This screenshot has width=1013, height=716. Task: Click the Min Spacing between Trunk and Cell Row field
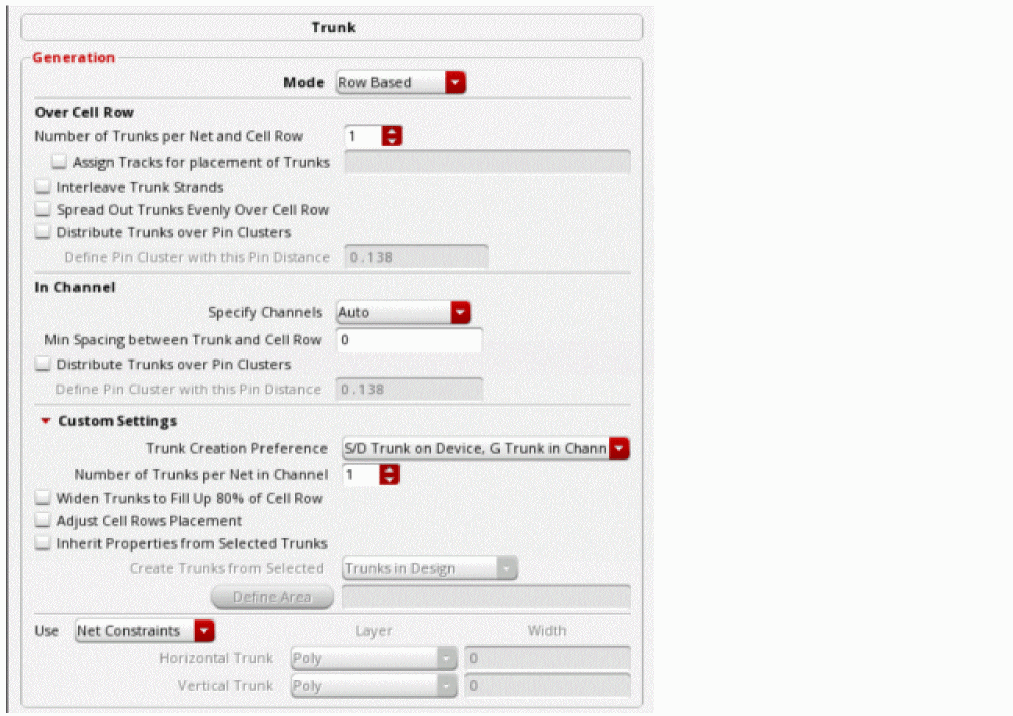point(409,340)
